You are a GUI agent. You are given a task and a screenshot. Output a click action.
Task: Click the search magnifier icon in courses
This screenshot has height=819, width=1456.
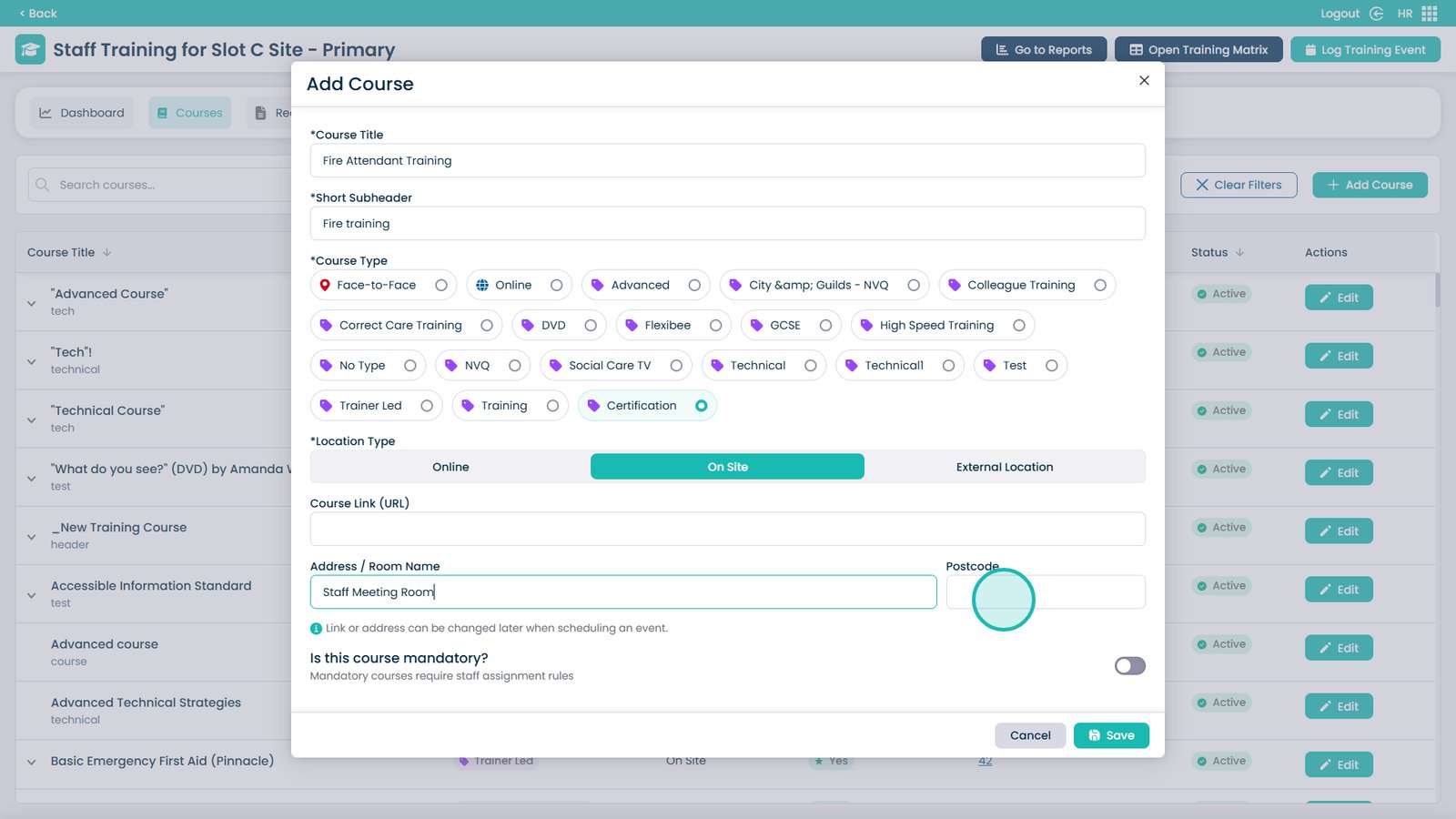[42, 185]
